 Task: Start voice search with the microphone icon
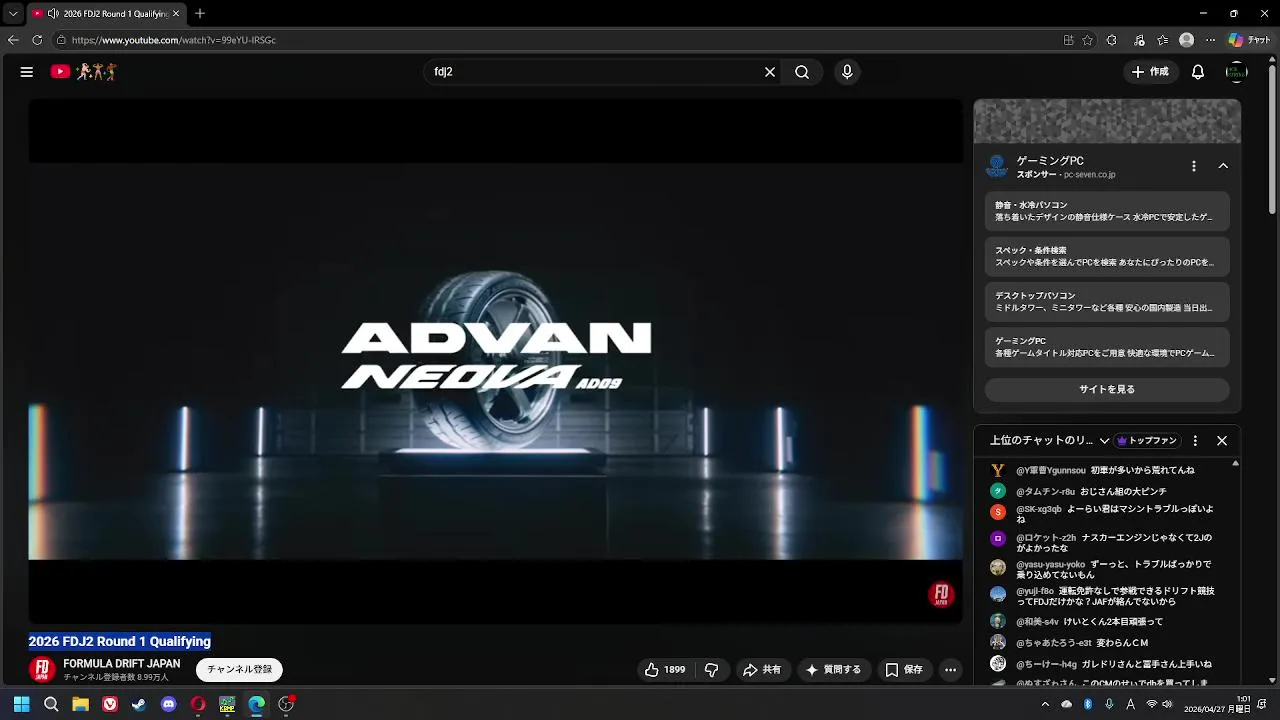pos(847,72)
